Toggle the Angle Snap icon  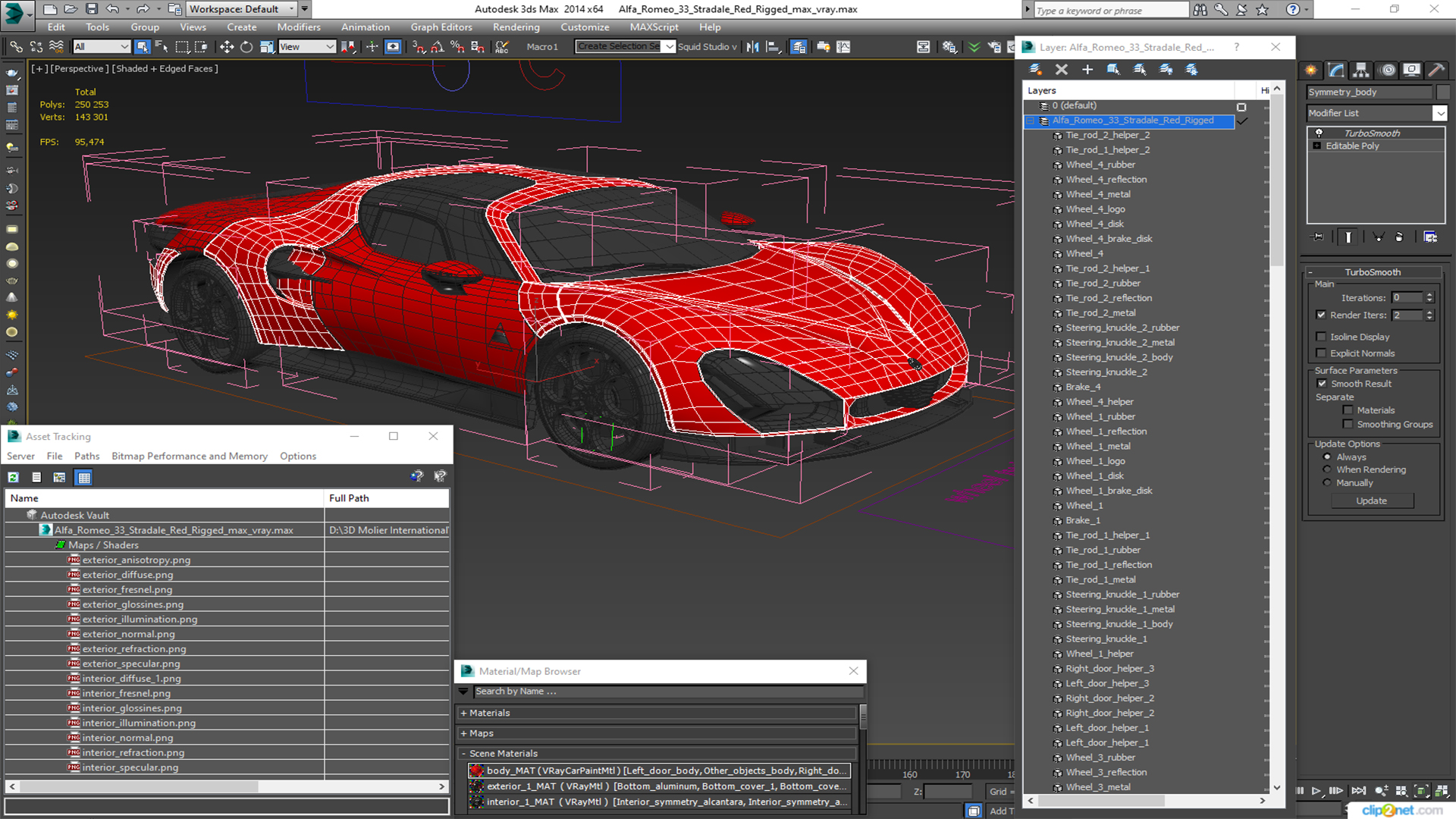point(438,47)
